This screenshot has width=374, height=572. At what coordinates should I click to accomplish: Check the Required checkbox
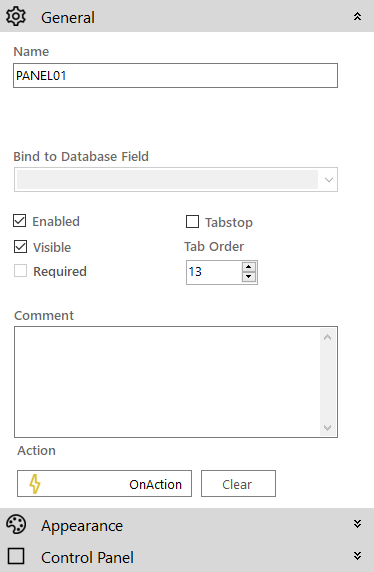pos(20,271)
